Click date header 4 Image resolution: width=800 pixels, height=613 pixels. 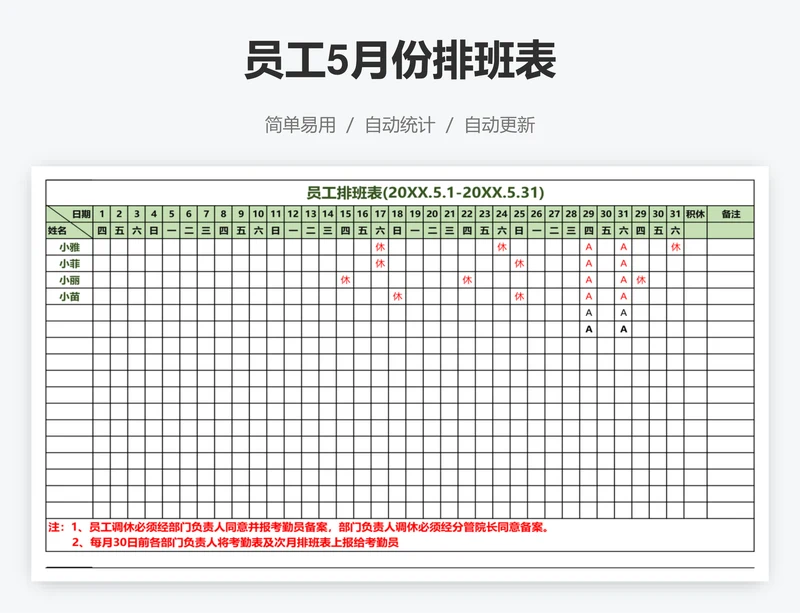[x=154, y=214]
